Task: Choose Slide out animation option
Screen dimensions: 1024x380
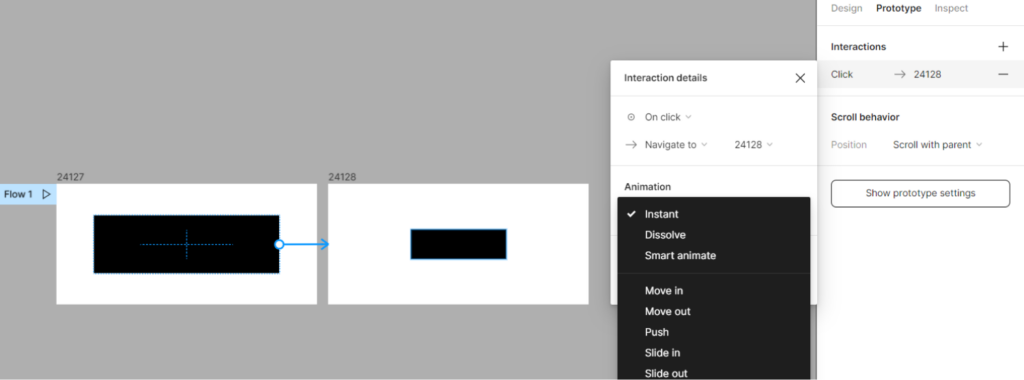Action: point(713,373)
